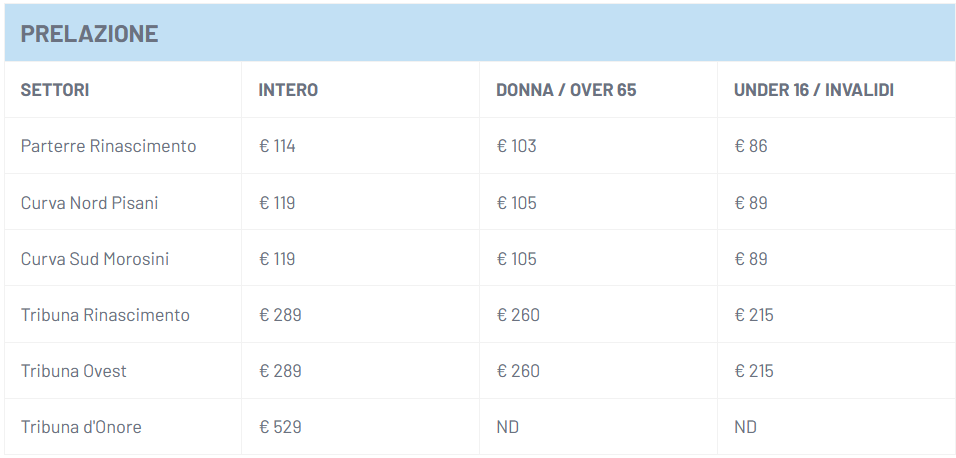Click the € 529 Tribuna d'Onore price
956x458 pixels.
280,427
